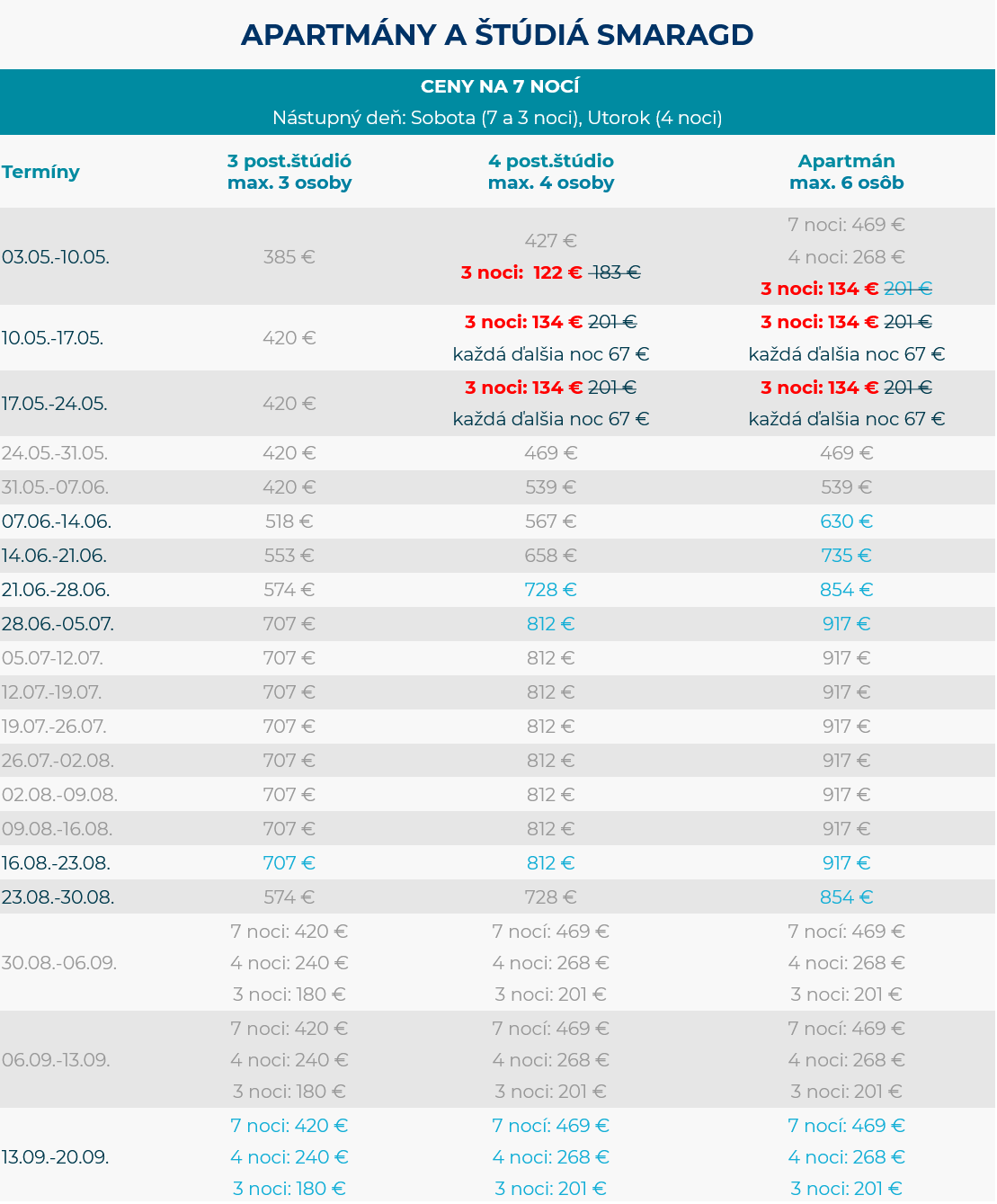The image size is (997, 1204).
Task: Click 854 € in the 21.06.-28.06. row
Action: tap(846, 590)
